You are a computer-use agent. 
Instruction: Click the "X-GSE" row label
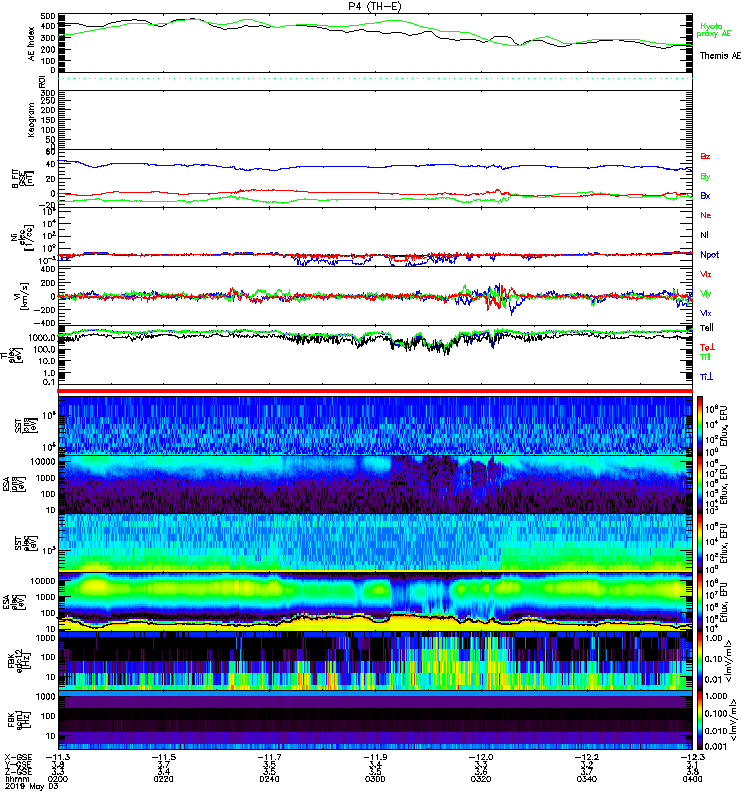coord(18,757)
